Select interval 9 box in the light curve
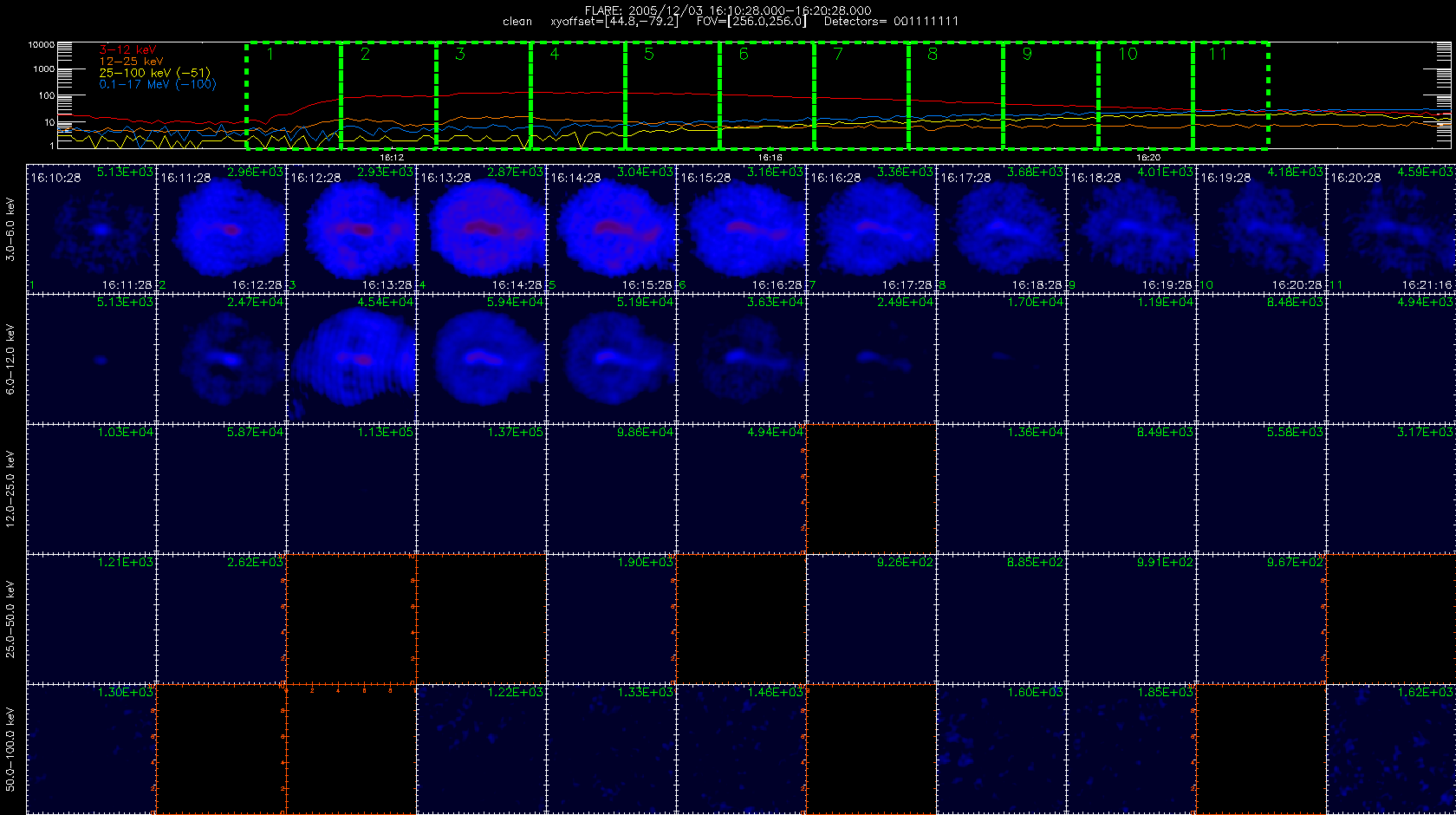Image resolution: width=1456 pixels, height=815 pixels. coord(1050,95)
